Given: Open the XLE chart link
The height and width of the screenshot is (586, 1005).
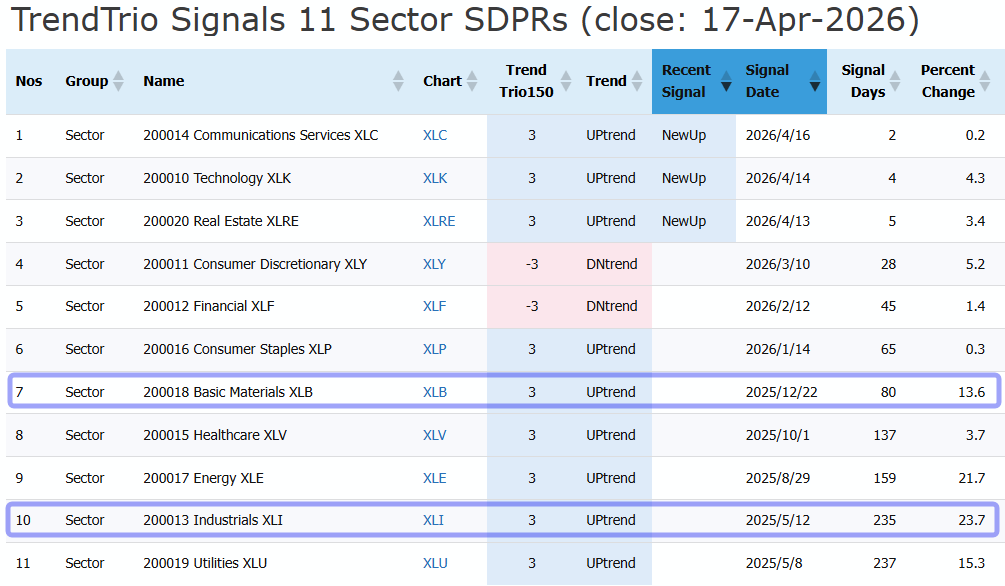Looking at the screenshot, I should (435, 478).
